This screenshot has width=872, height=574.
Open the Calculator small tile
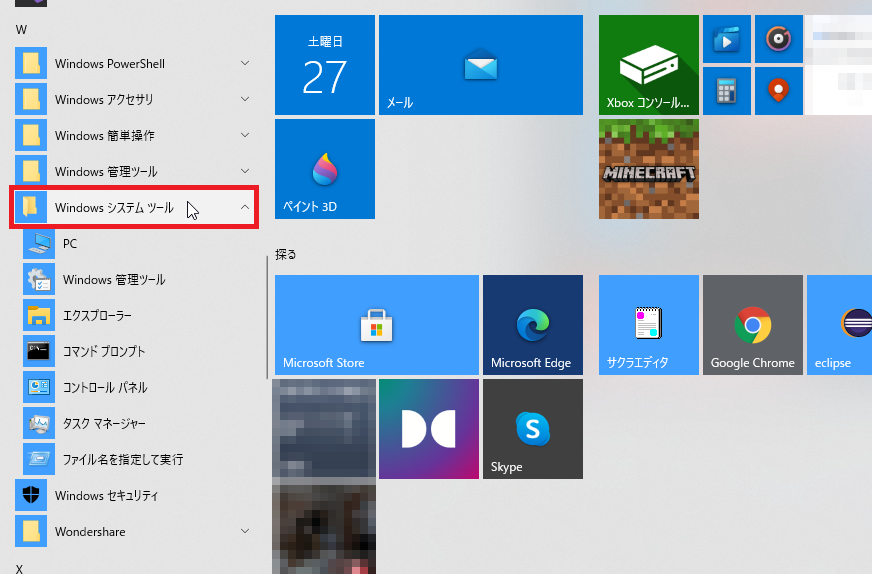(726, 91)
